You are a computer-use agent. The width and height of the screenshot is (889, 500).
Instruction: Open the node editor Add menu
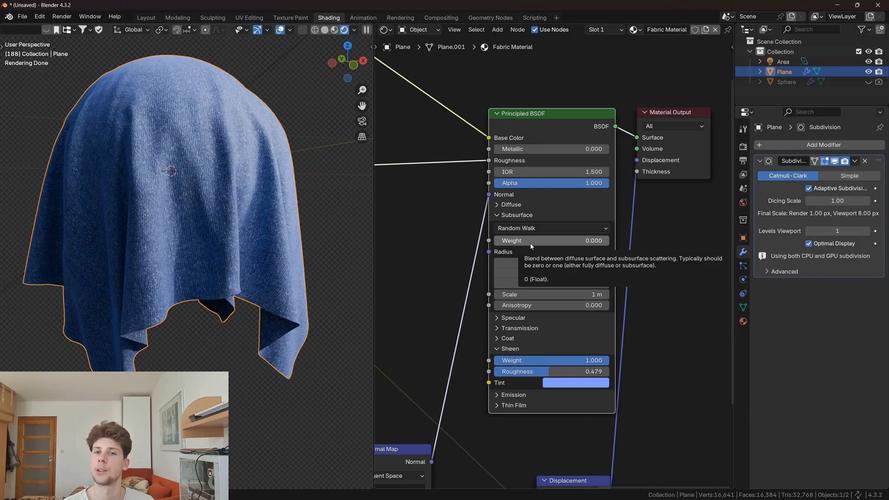[x=497, y=29]
